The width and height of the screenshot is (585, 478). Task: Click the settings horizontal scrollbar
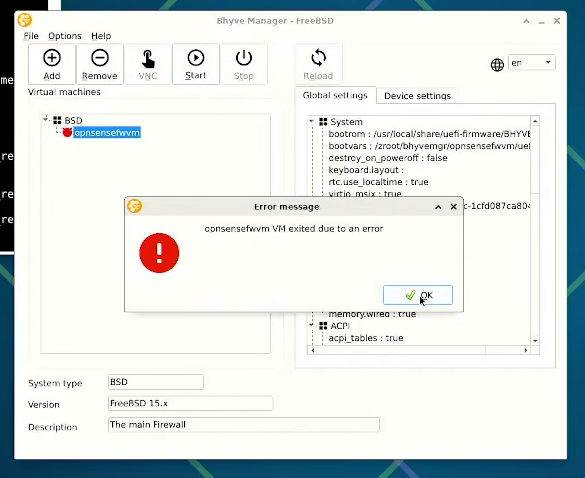pyautogui.click(x=418, y=350)
